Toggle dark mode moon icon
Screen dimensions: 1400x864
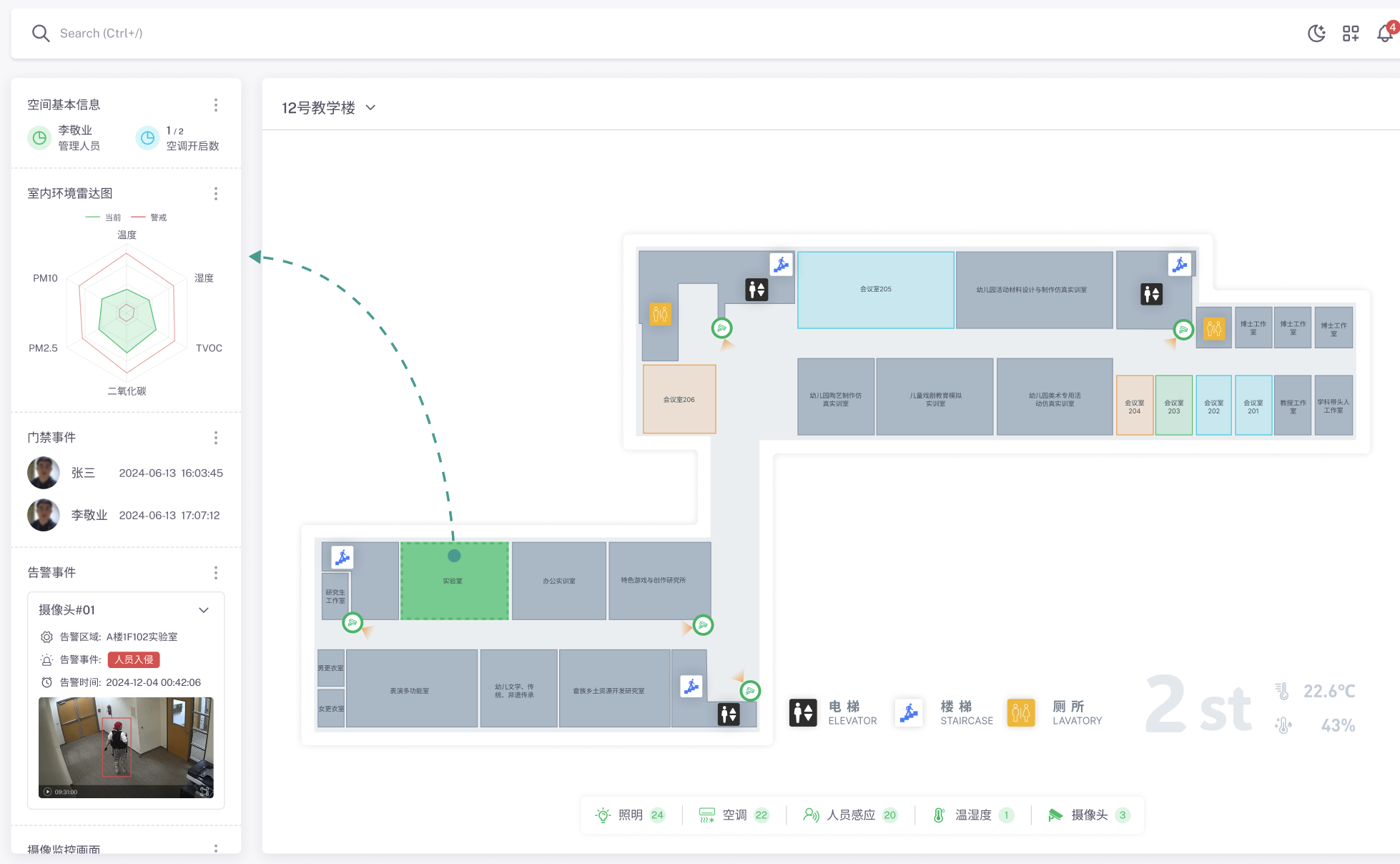[1316, 34]
